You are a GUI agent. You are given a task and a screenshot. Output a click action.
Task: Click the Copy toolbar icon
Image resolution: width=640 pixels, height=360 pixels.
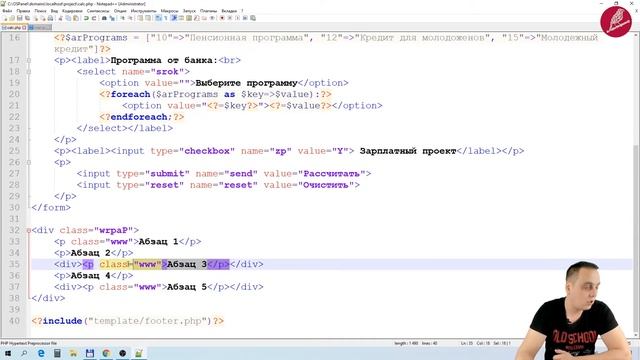68,18
